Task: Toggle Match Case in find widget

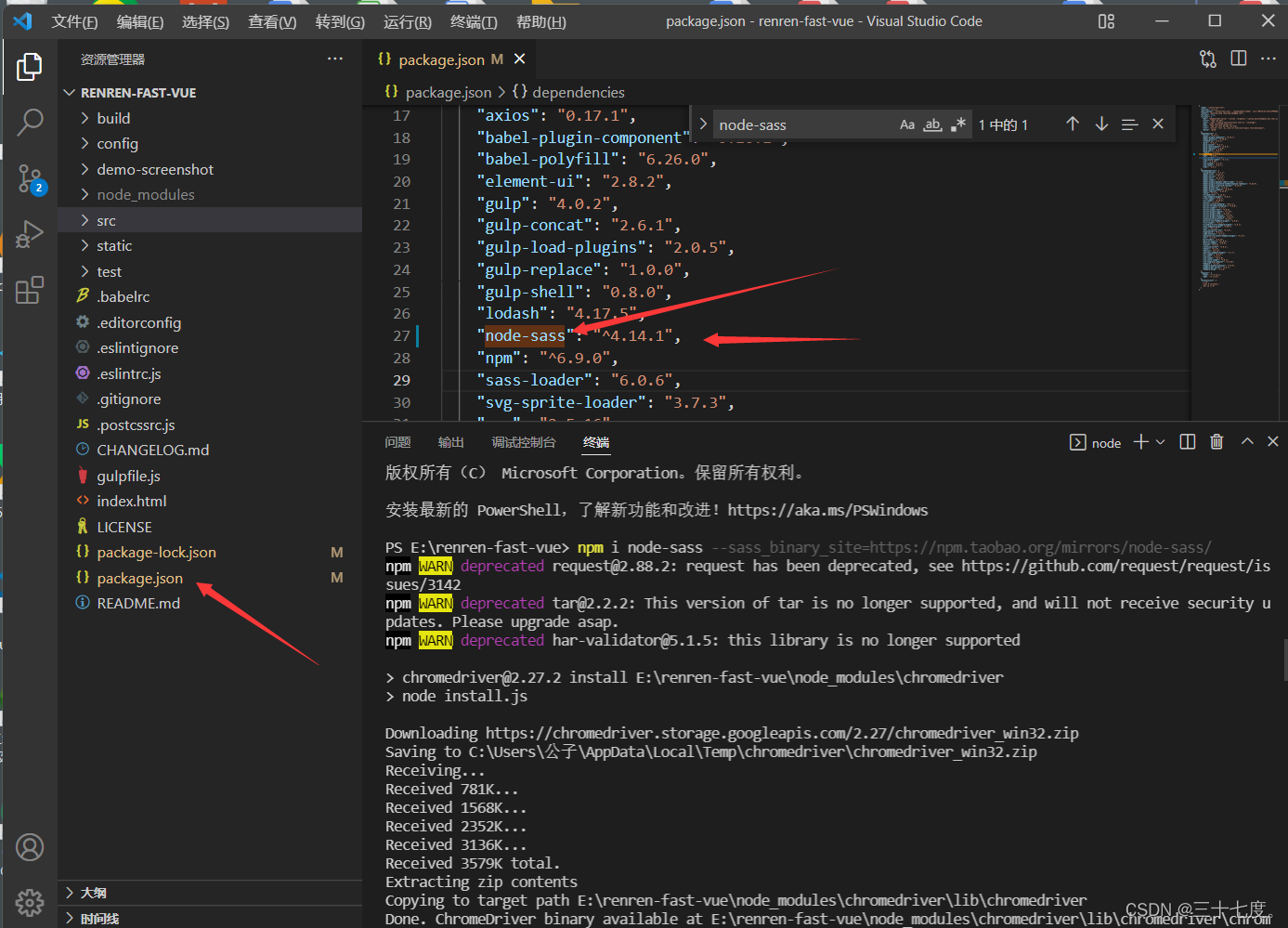Action: point(907,124)
